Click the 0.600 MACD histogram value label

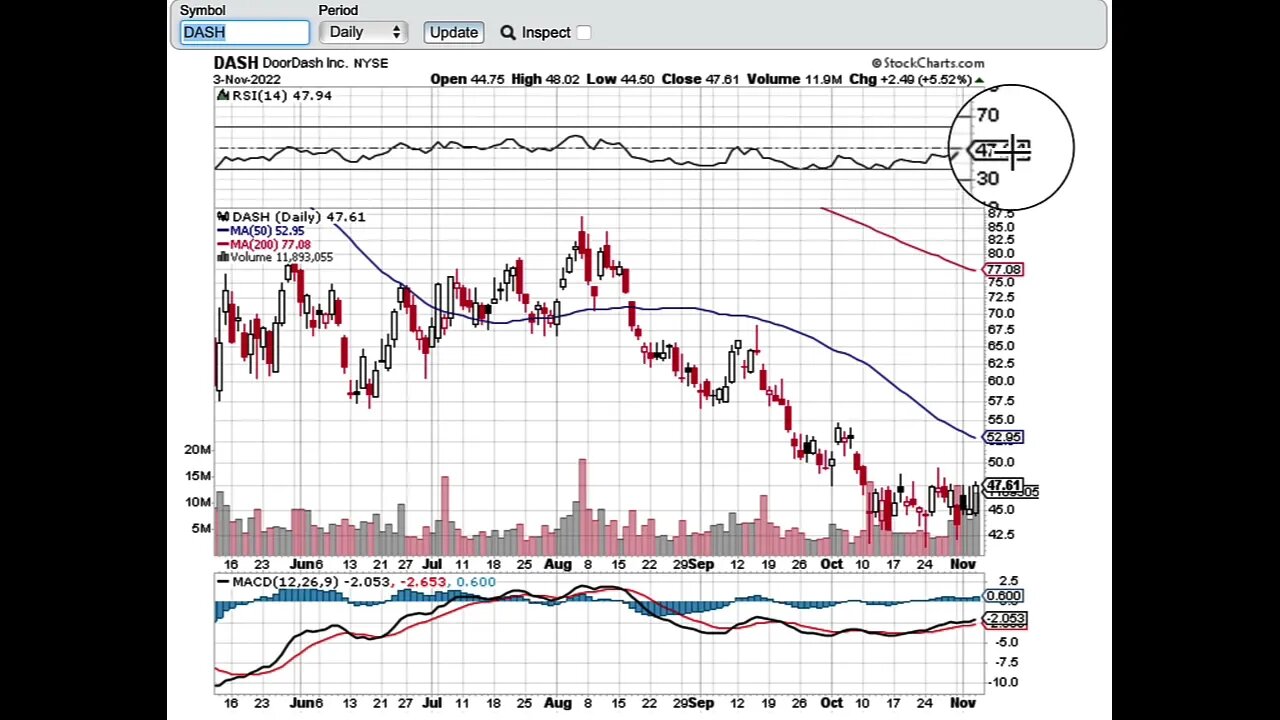1003,596
